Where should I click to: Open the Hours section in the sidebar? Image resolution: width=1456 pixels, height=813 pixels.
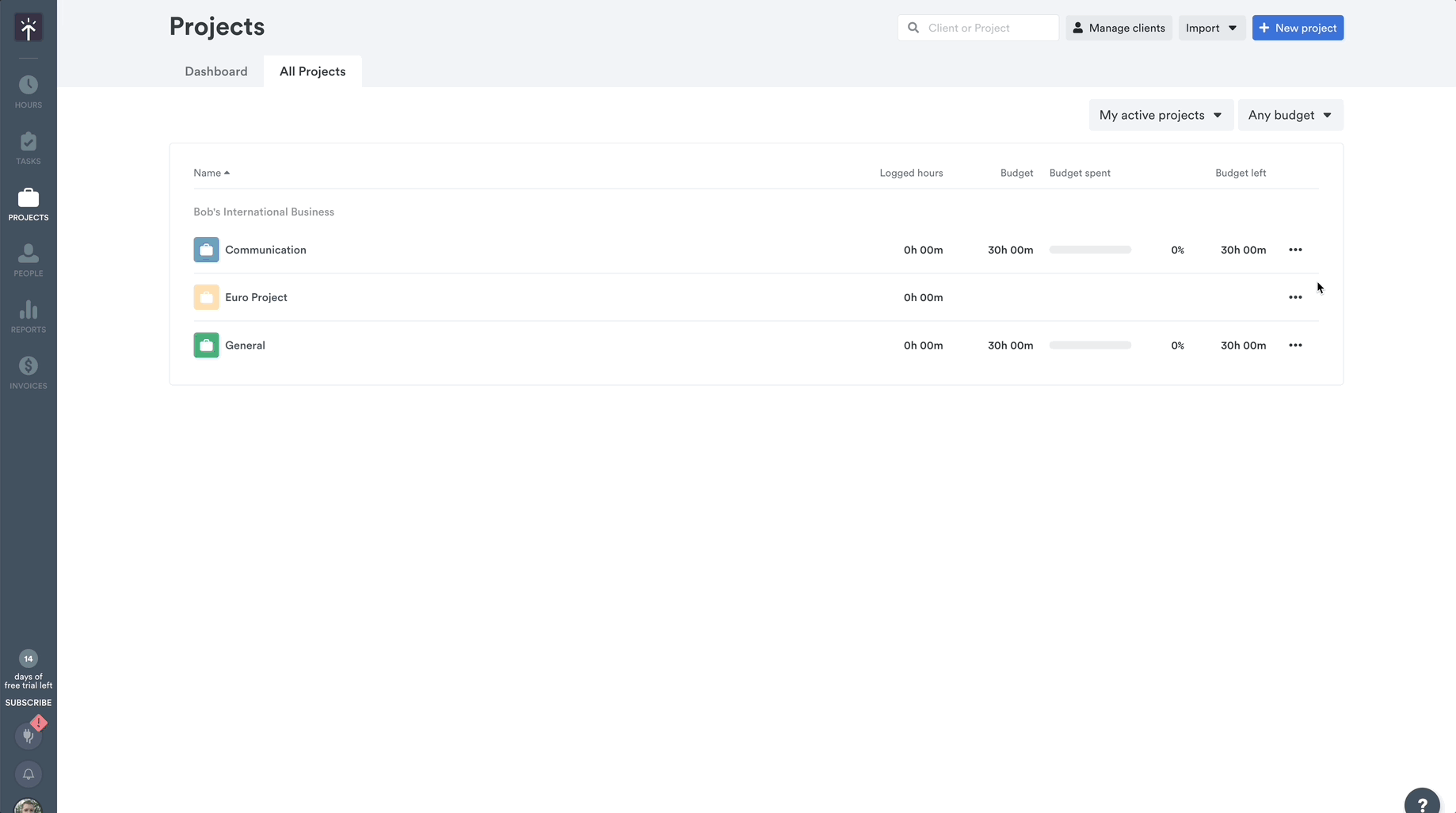coord(28,89)
